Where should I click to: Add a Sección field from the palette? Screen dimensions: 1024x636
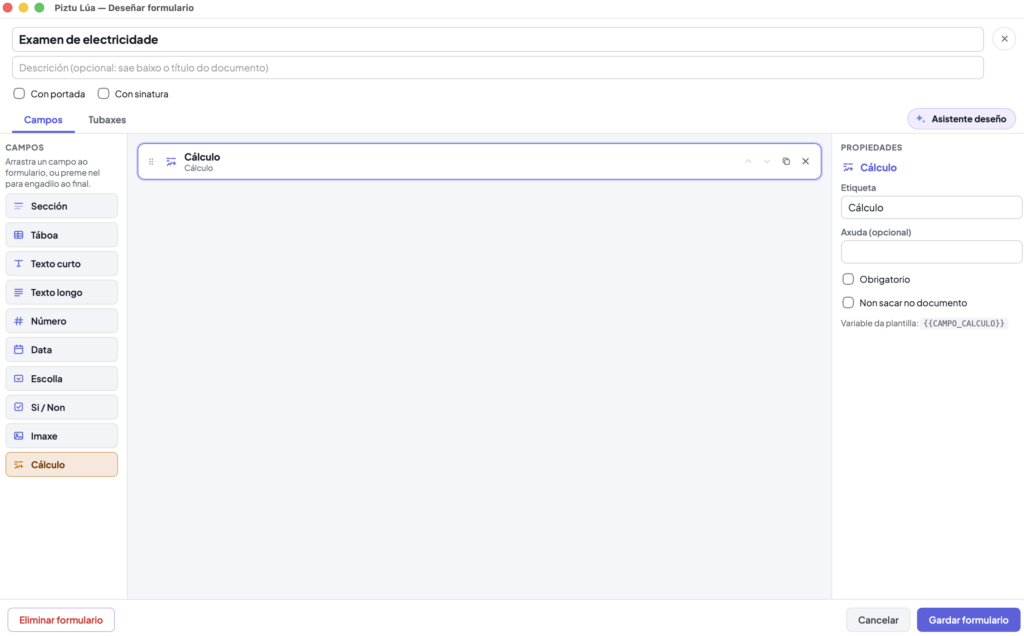tap(61, 206)
